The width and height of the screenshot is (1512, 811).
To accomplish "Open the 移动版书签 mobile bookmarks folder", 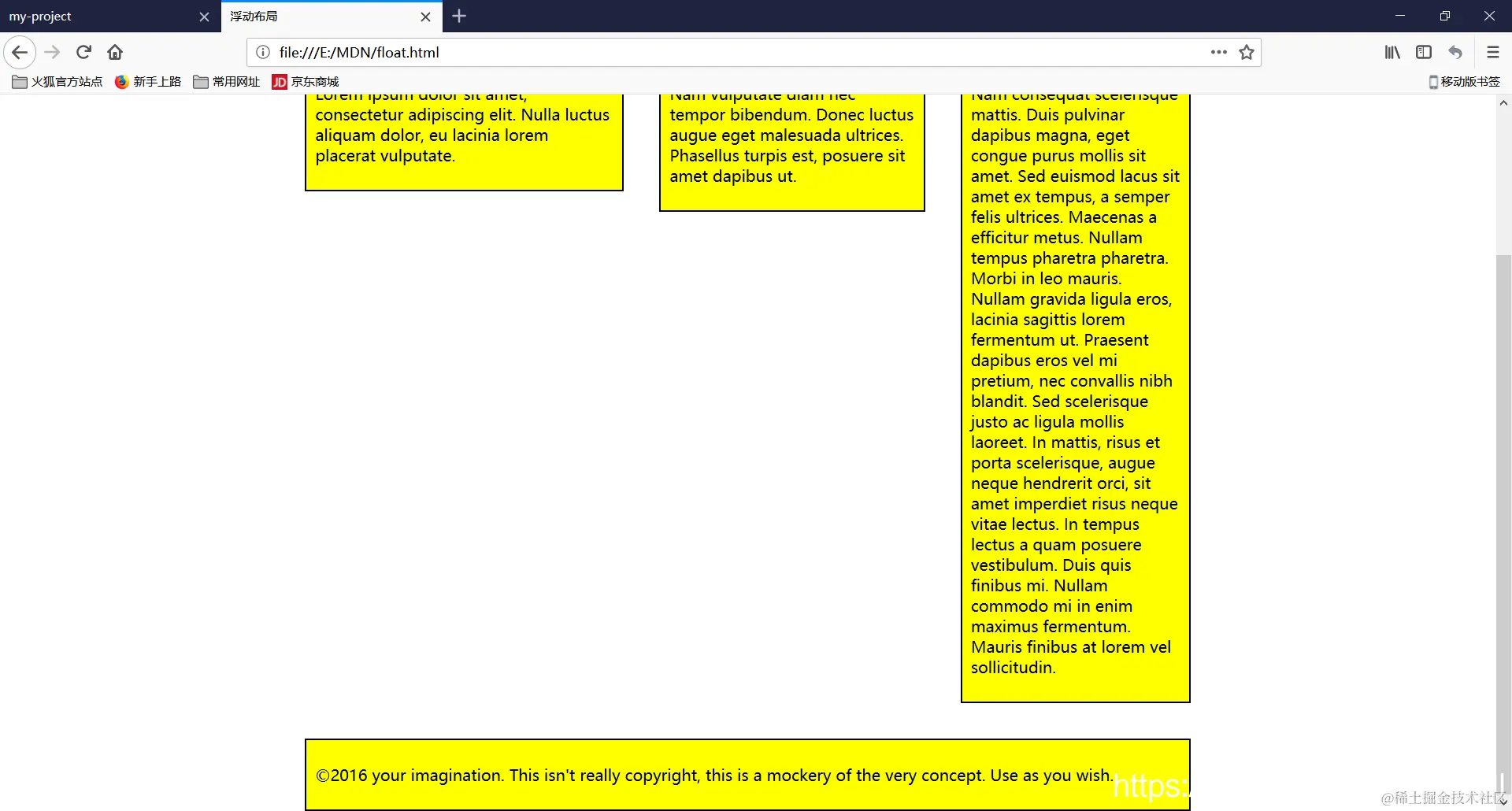I will [x=1464, y=82].
